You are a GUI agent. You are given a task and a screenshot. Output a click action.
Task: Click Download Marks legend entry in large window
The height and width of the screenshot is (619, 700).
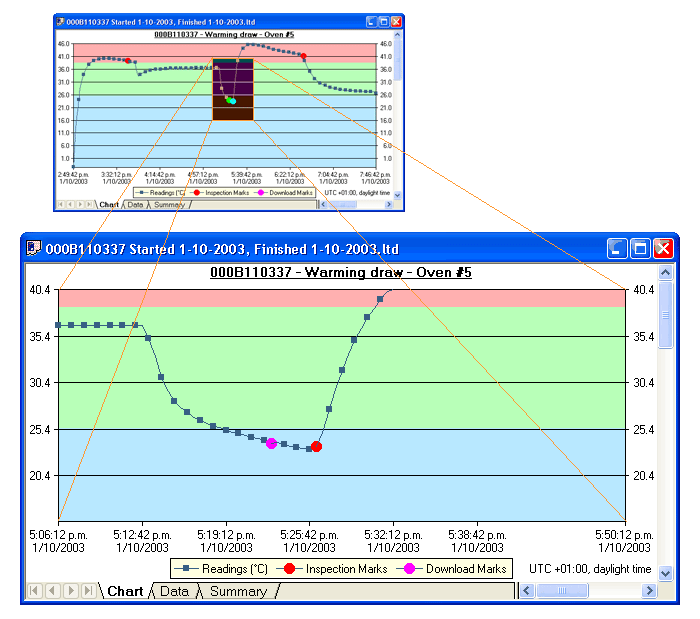click(452, 569)
